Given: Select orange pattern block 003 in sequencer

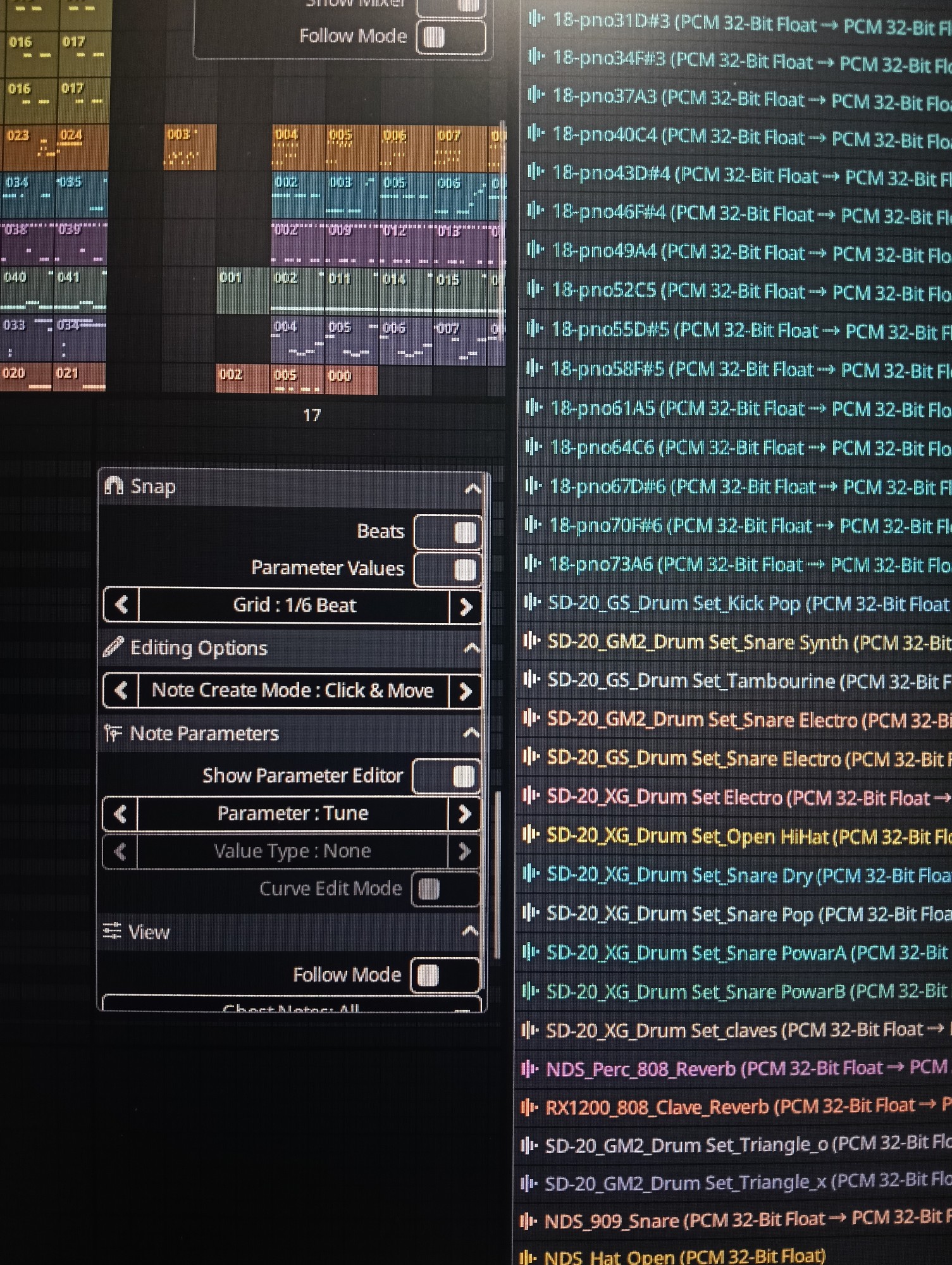Looking at the screenshot, I should tap(190, 147).
